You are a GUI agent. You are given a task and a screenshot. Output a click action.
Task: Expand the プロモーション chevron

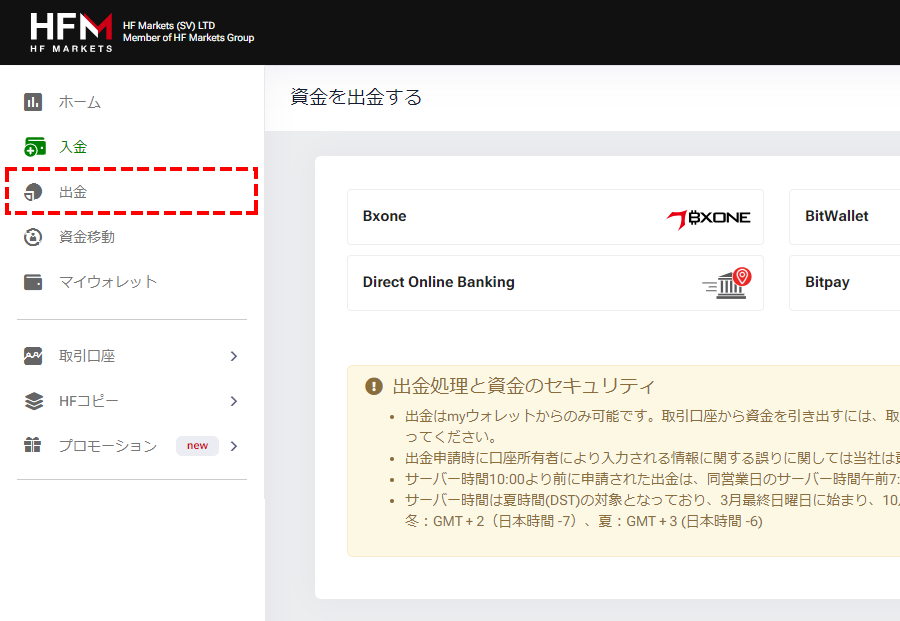[x=234, y=446]
